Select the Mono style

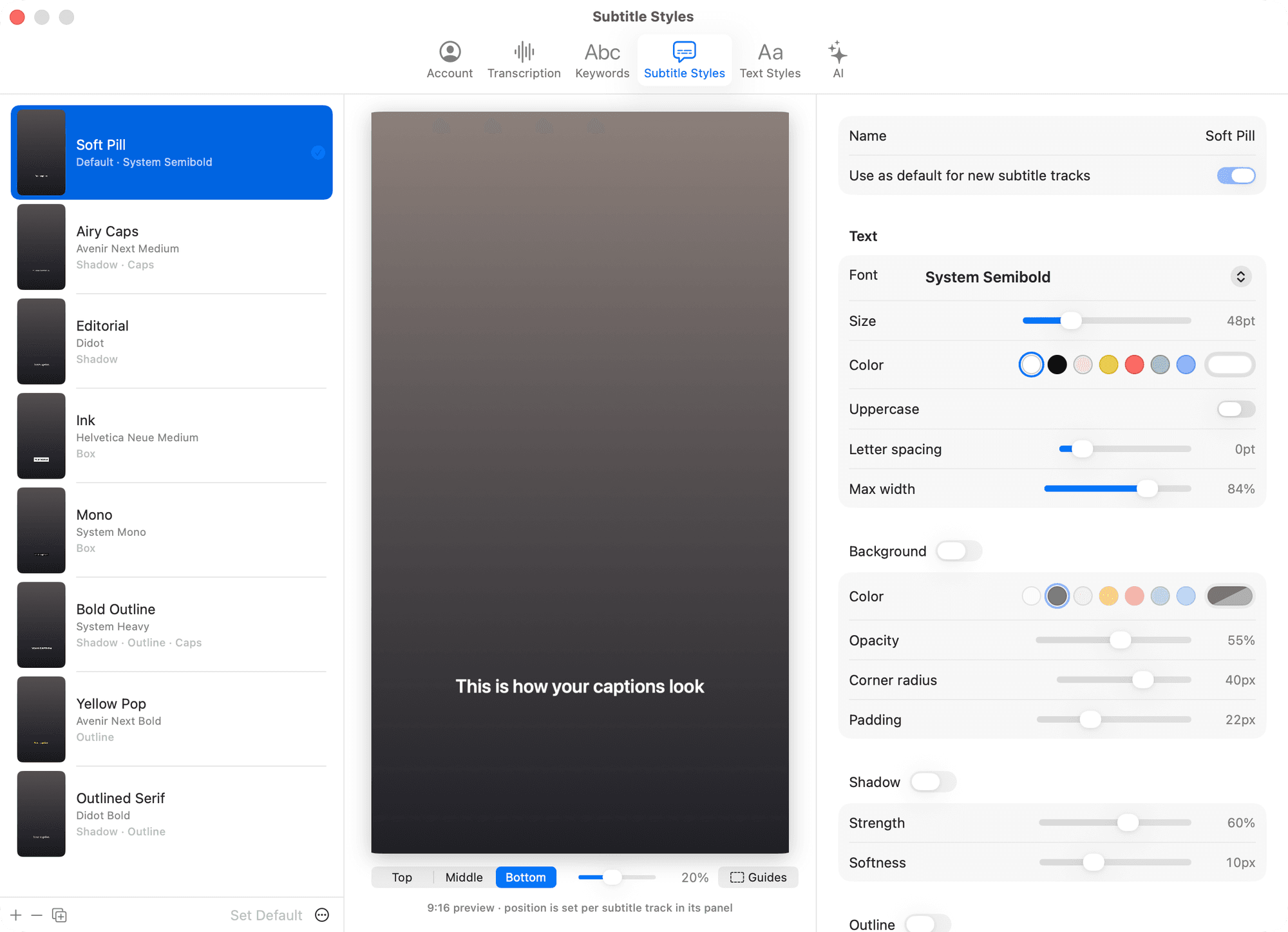coord(171,531)
